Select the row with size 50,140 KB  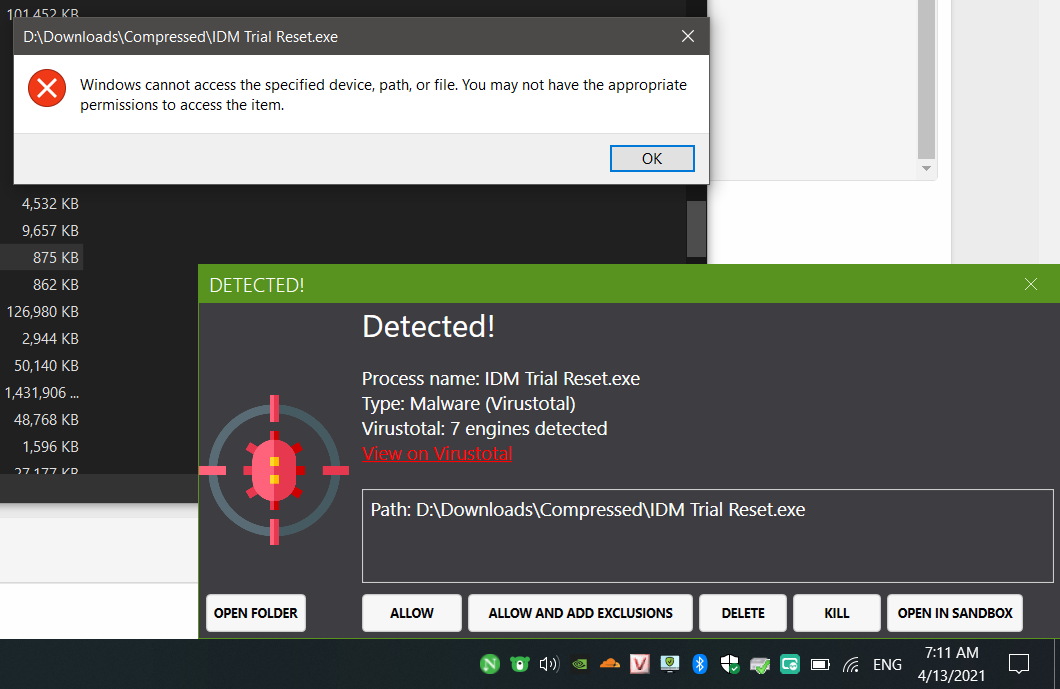[41, 366]
